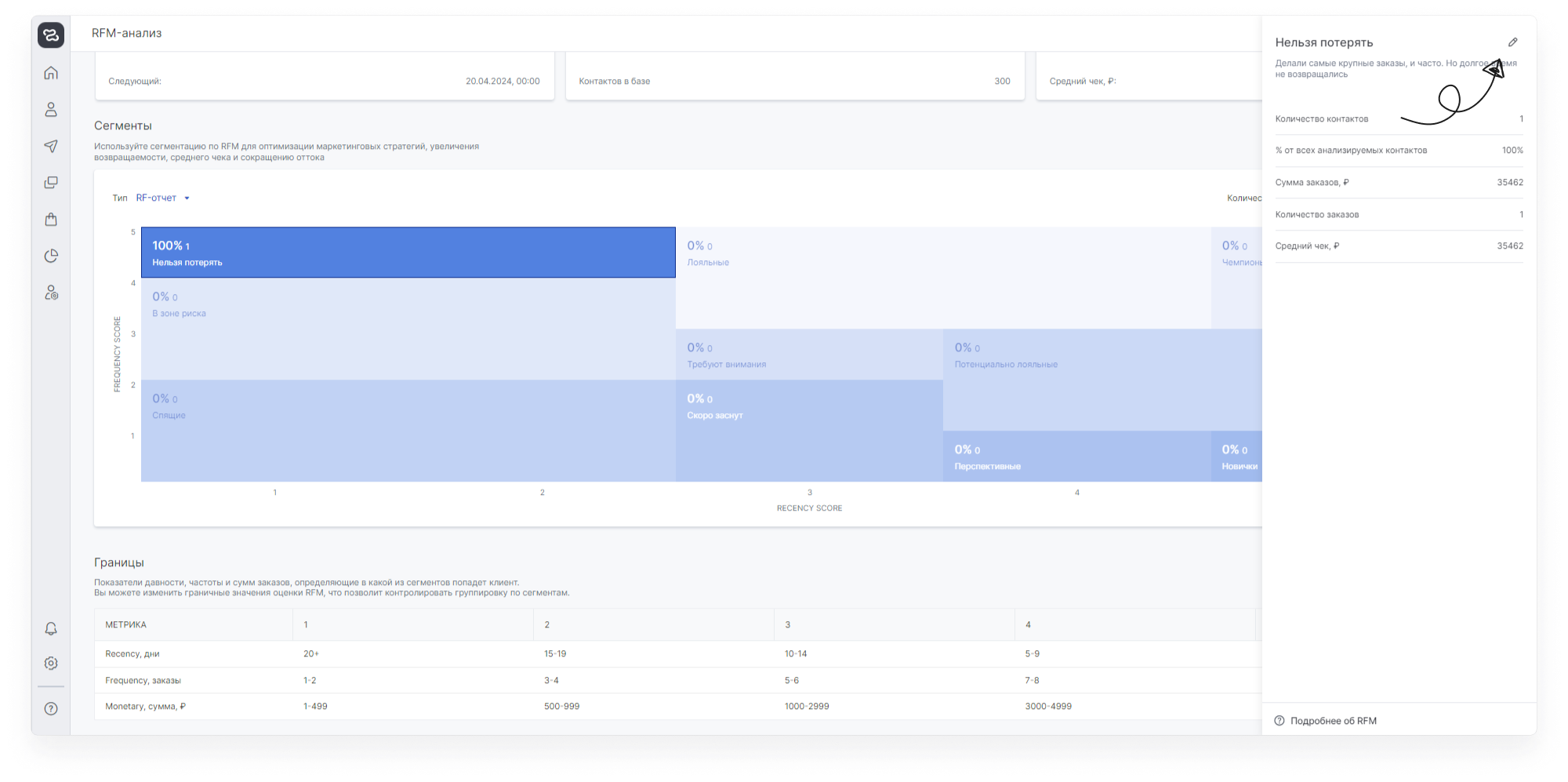1568x782 pixels.
Task: Open the notifications bell icon
Action: 51,629
